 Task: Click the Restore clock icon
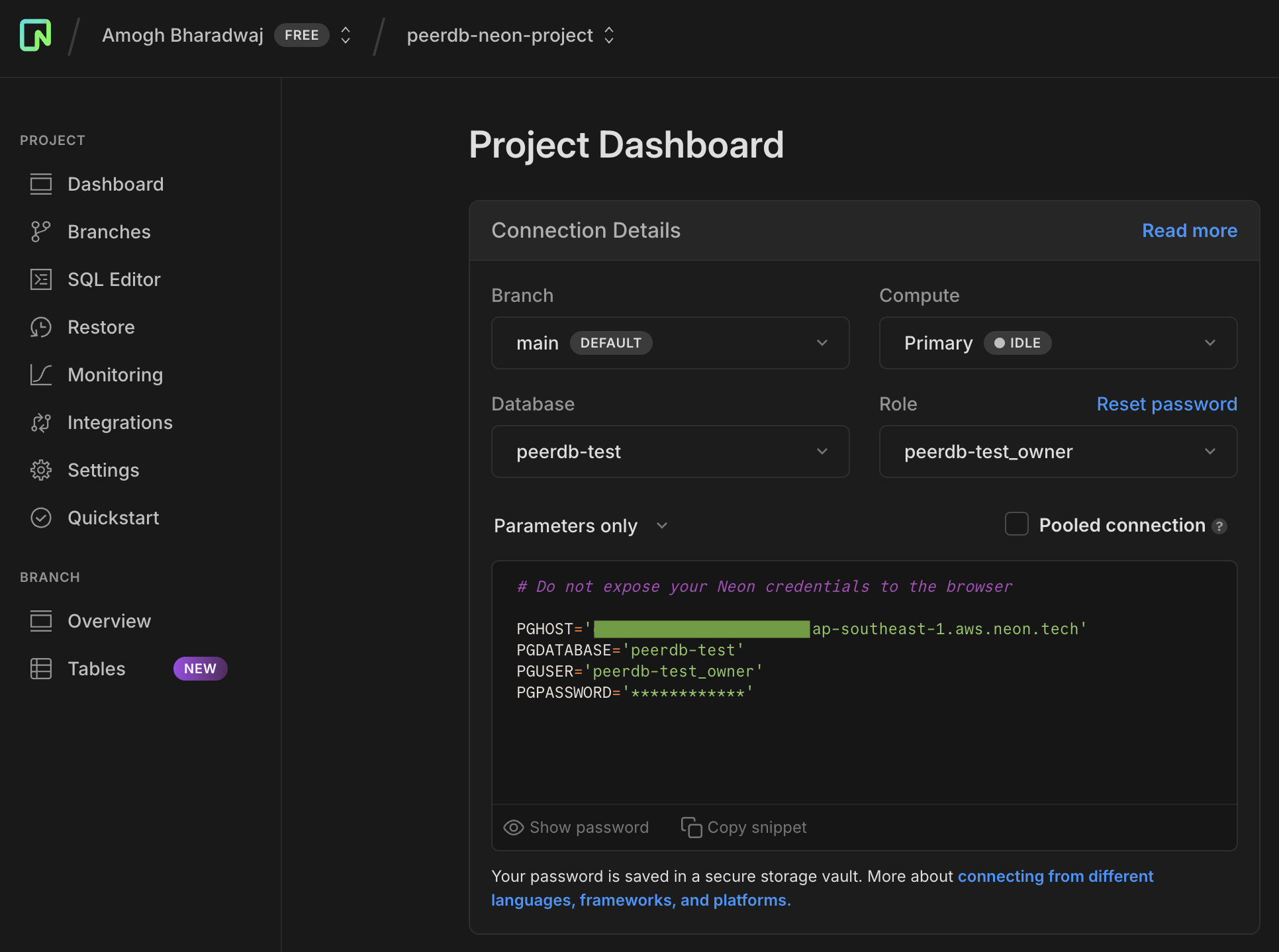[x=40, y=327]
